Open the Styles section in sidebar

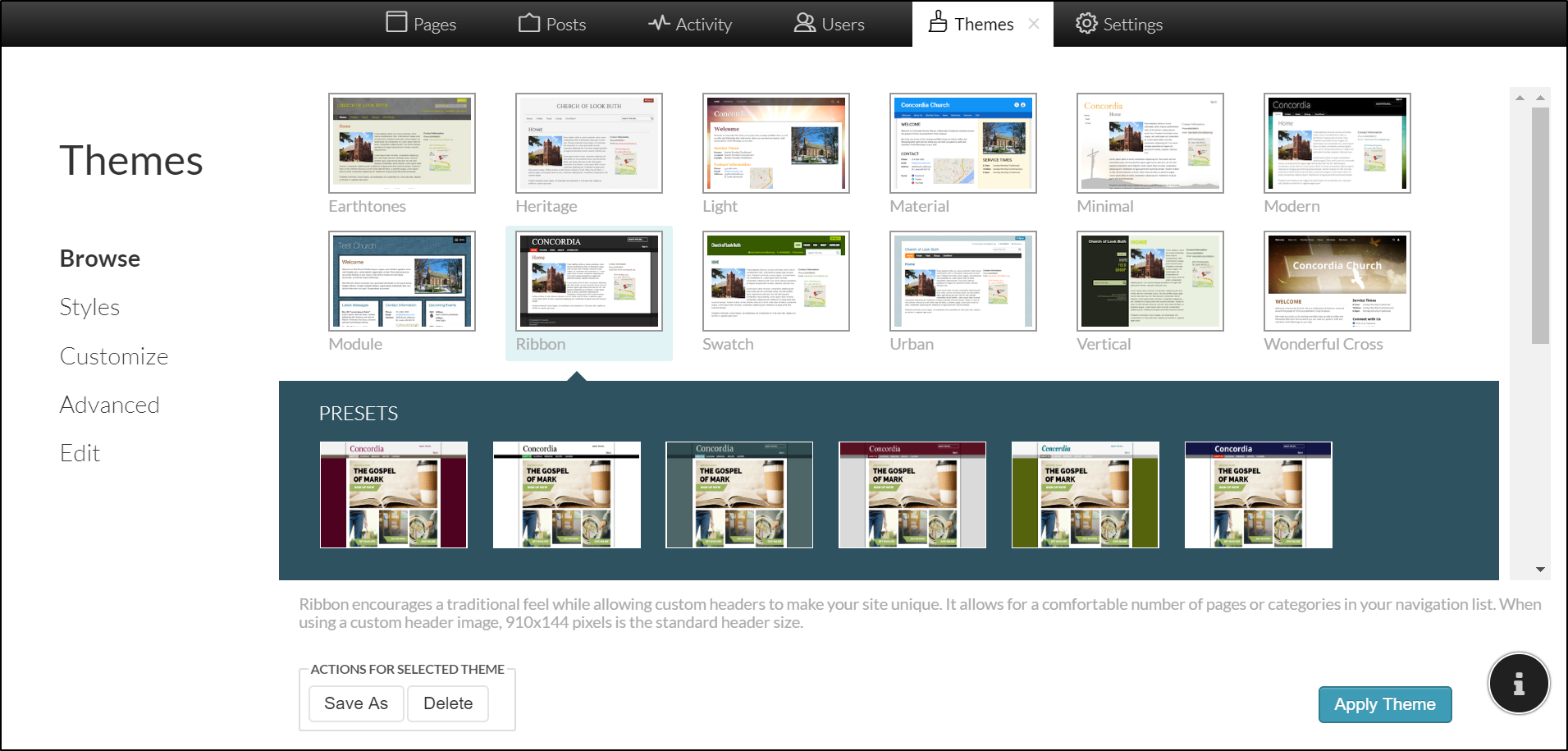click(x=89, y=307)
